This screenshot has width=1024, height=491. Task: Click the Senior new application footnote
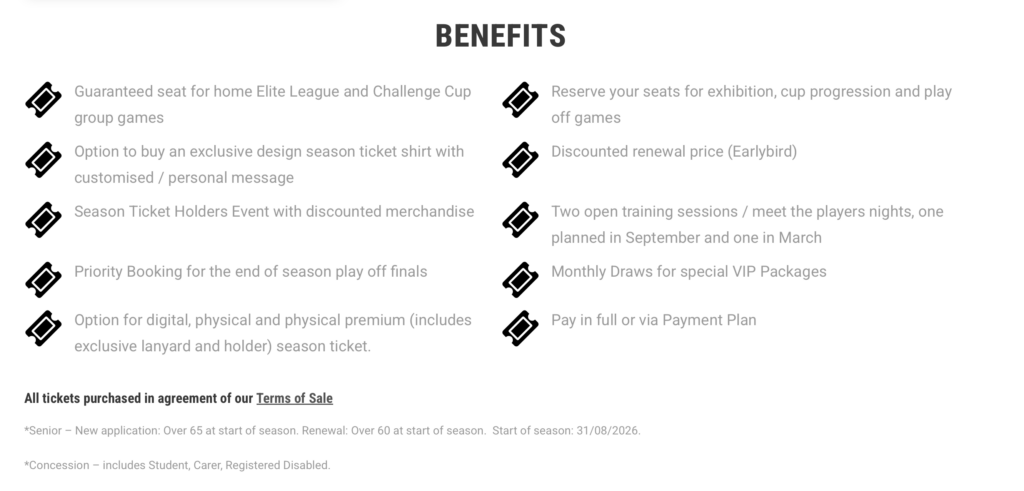pyautogui.click(x=331, y=431)
